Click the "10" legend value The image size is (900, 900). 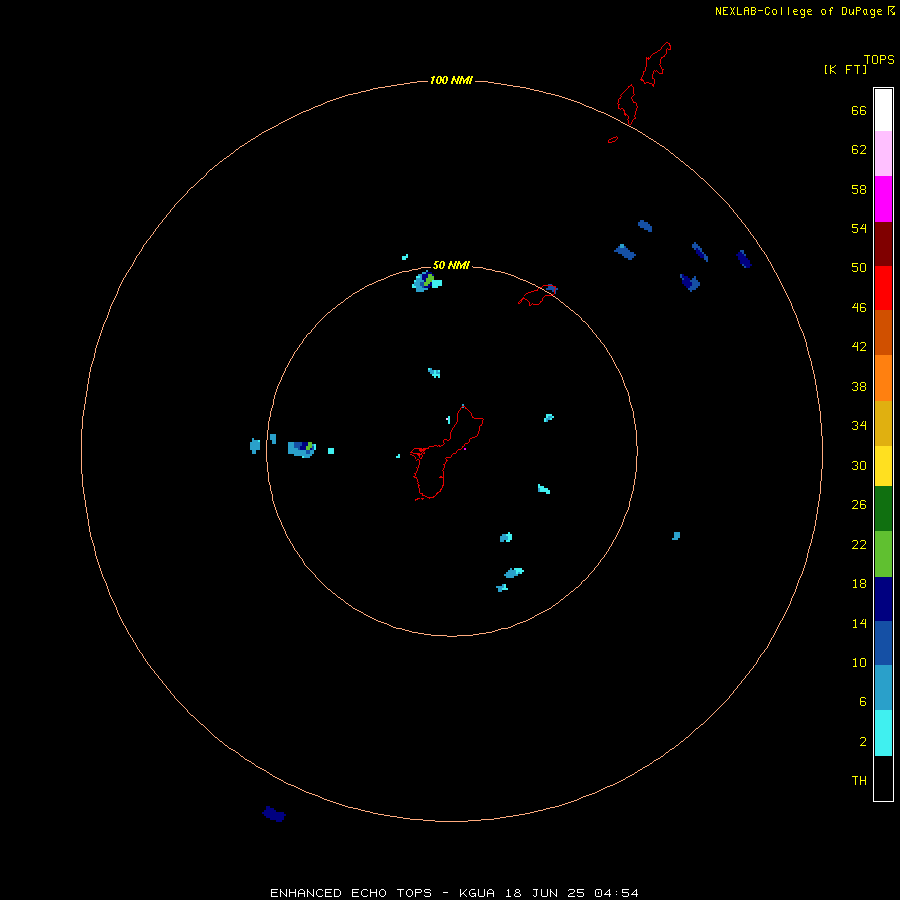pos(859,663)
